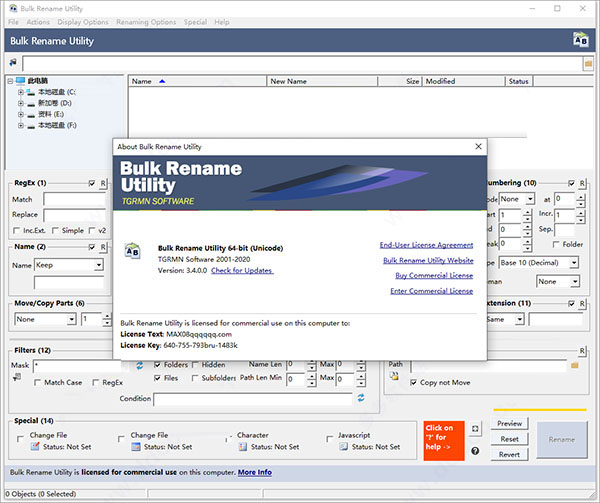
Task: Open the File menu
Action: tap(13, 22)
